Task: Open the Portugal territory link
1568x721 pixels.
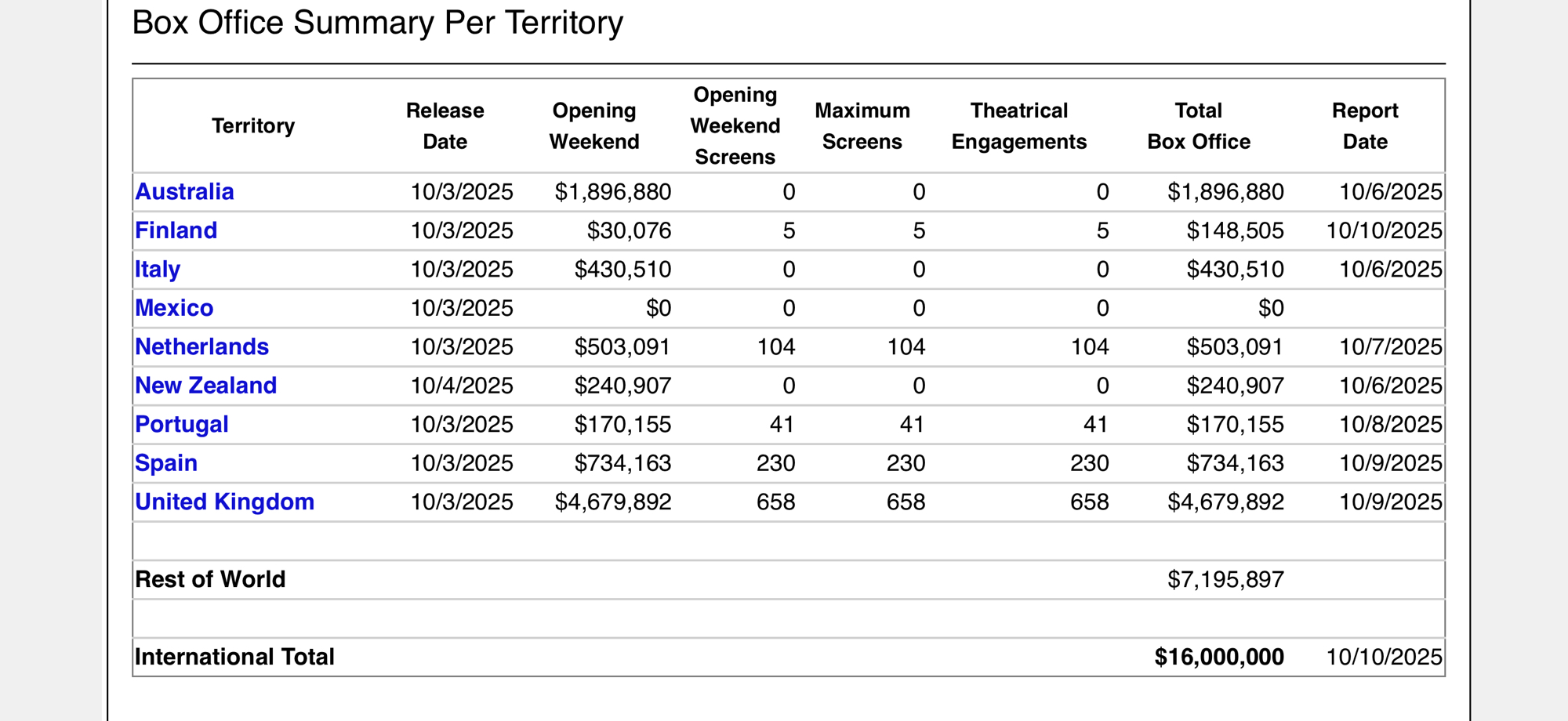Action: 182,424
